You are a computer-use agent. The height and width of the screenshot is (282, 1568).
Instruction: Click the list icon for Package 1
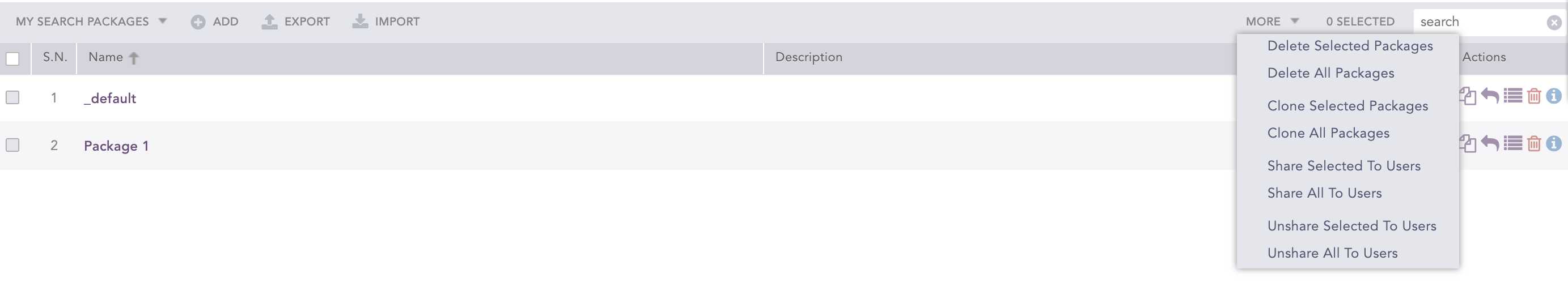coord(1512,143)
